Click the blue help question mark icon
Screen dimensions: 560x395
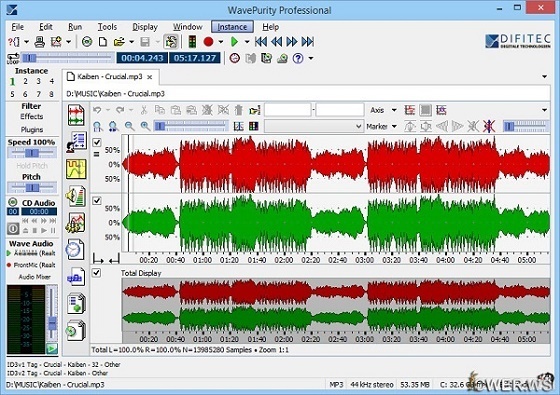click(298, 58)
